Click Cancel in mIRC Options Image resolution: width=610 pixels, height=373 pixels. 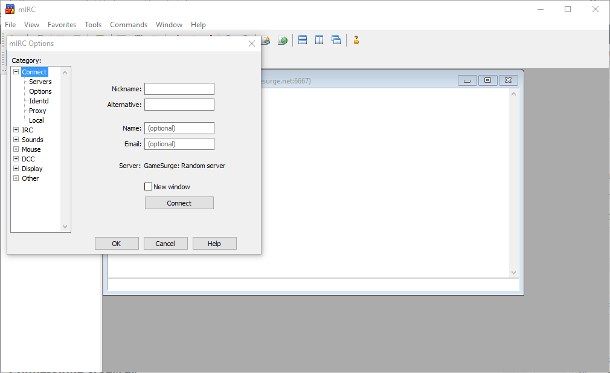(165, 243)
